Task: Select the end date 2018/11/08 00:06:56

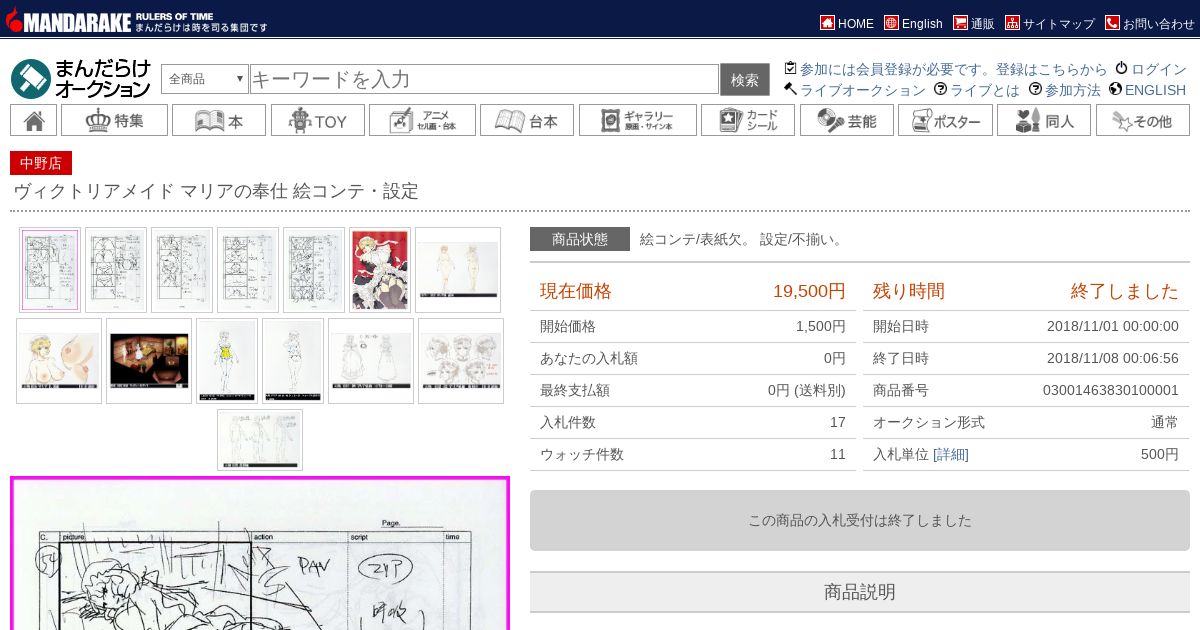Action: point(1113,358)
